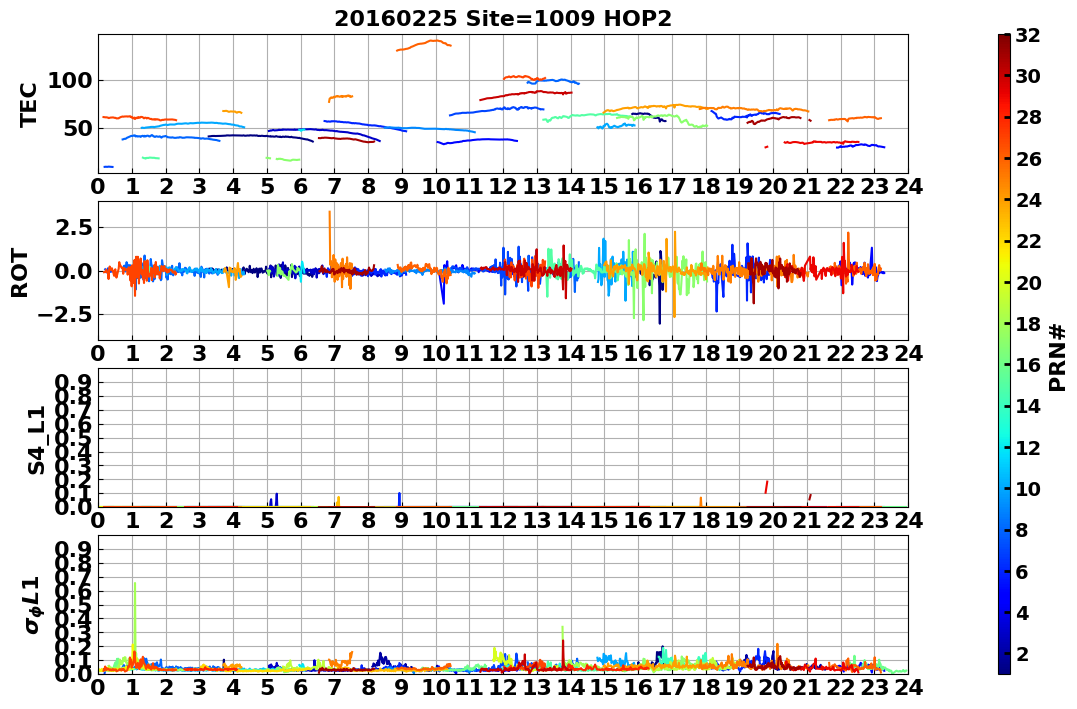1077x709 pixels.
Task: Click the 32 label on the PRN colorbar
Action: click(1027, 35)
